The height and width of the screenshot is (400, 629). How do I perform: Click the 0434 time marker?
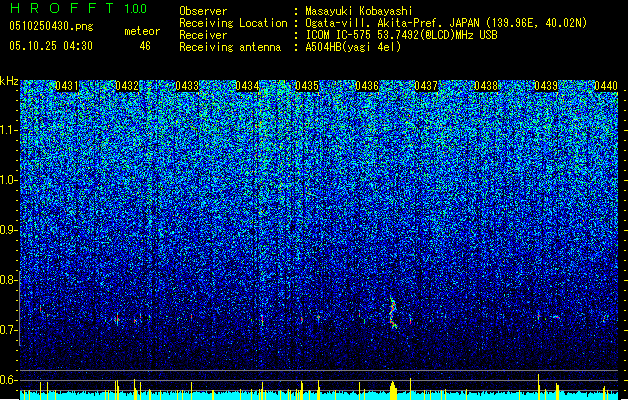(247, 86)
